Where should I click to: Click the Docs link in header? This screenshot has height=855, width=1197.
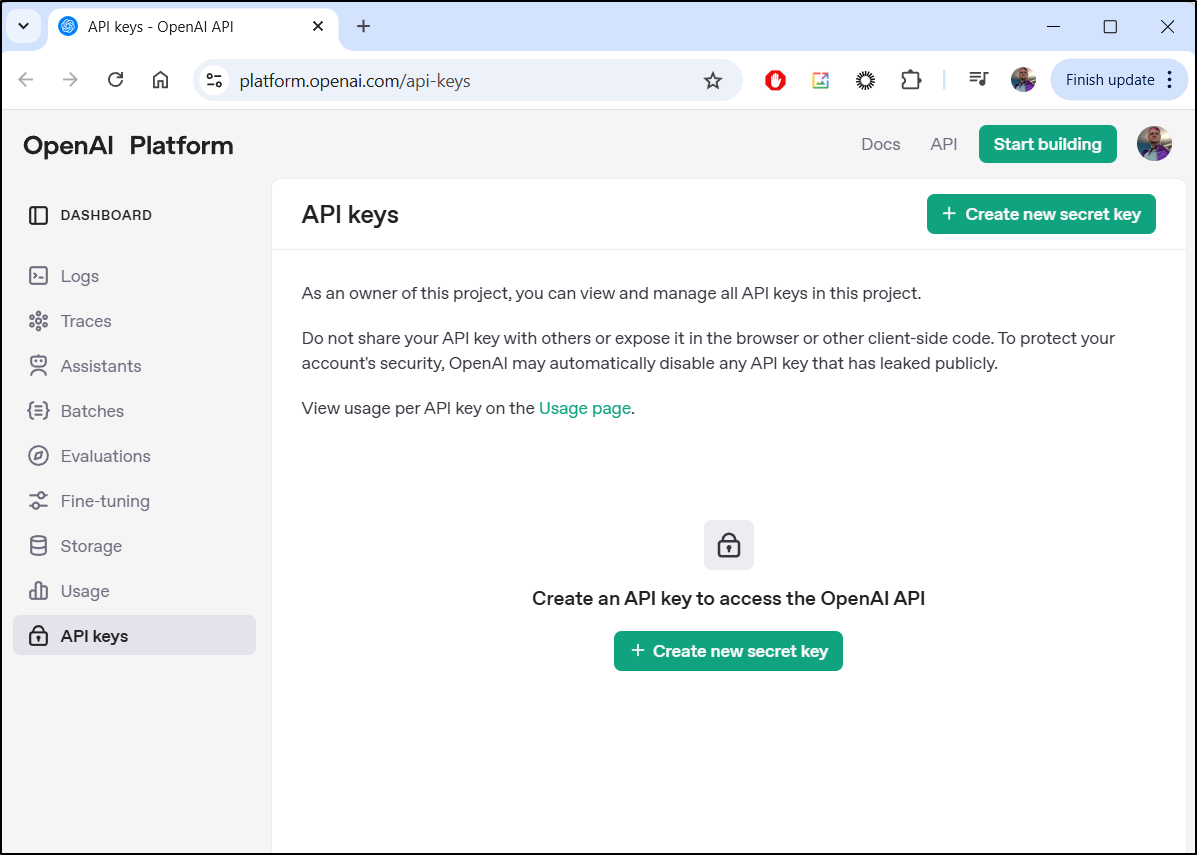pos(880,144)
